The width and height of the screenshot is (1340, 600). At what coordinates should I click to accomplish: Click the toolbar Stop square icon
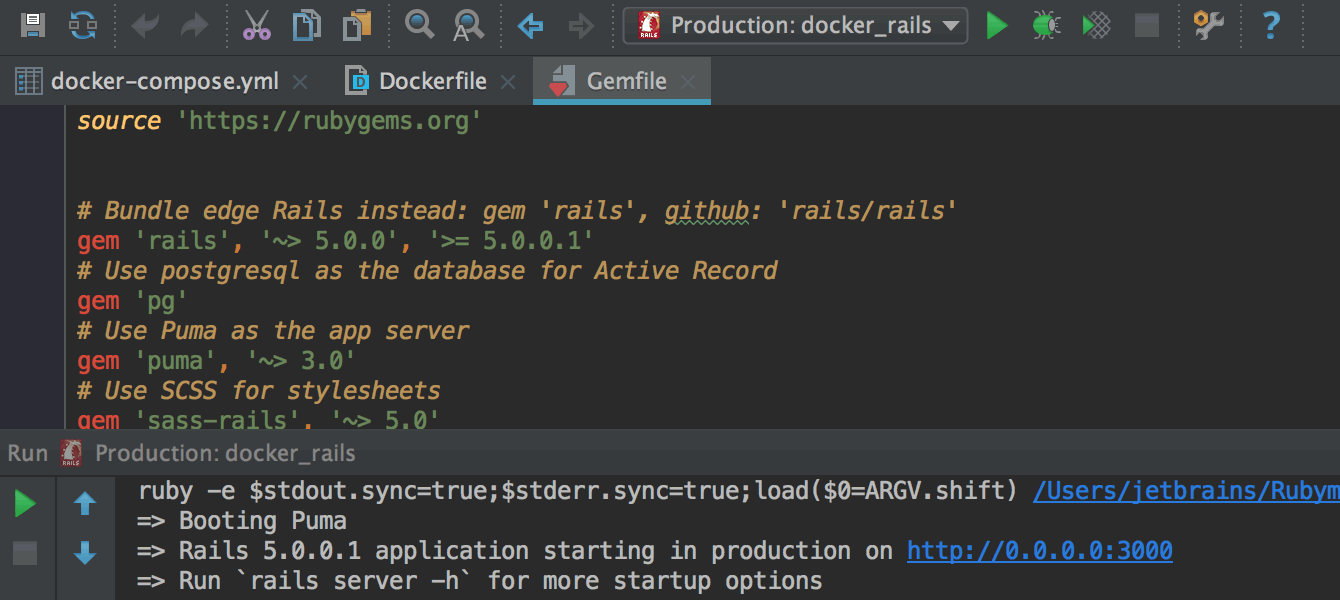tap(1147, 25)
